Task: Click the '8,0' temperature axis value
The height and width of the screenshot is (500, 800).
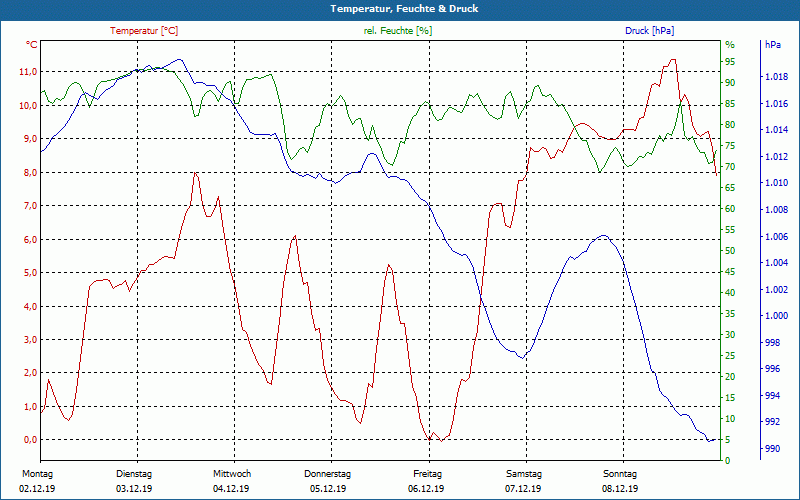Action: click(x=30, y=172)
